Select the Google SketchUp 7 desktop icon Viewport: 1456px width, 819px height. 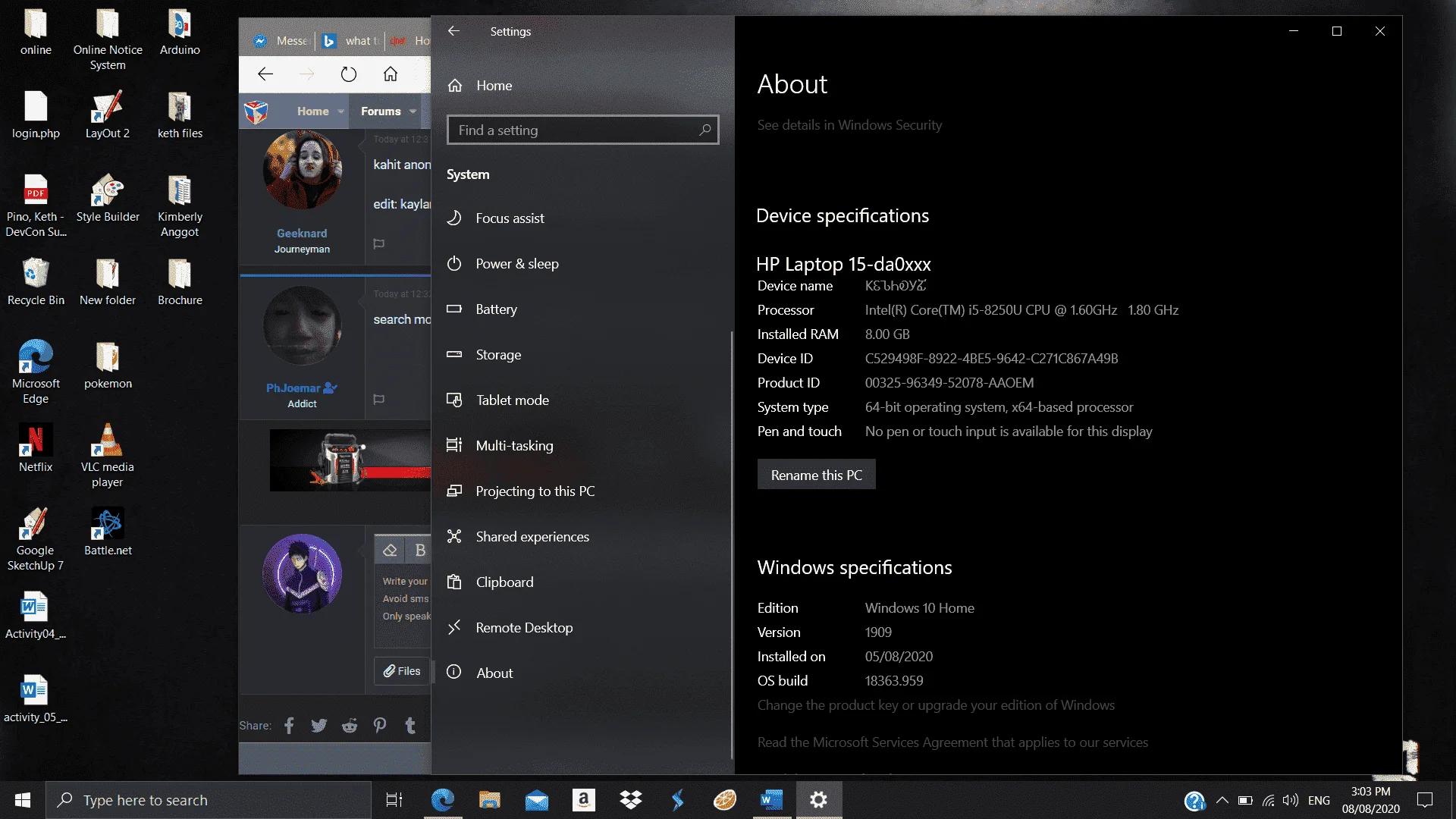point(36,539)
